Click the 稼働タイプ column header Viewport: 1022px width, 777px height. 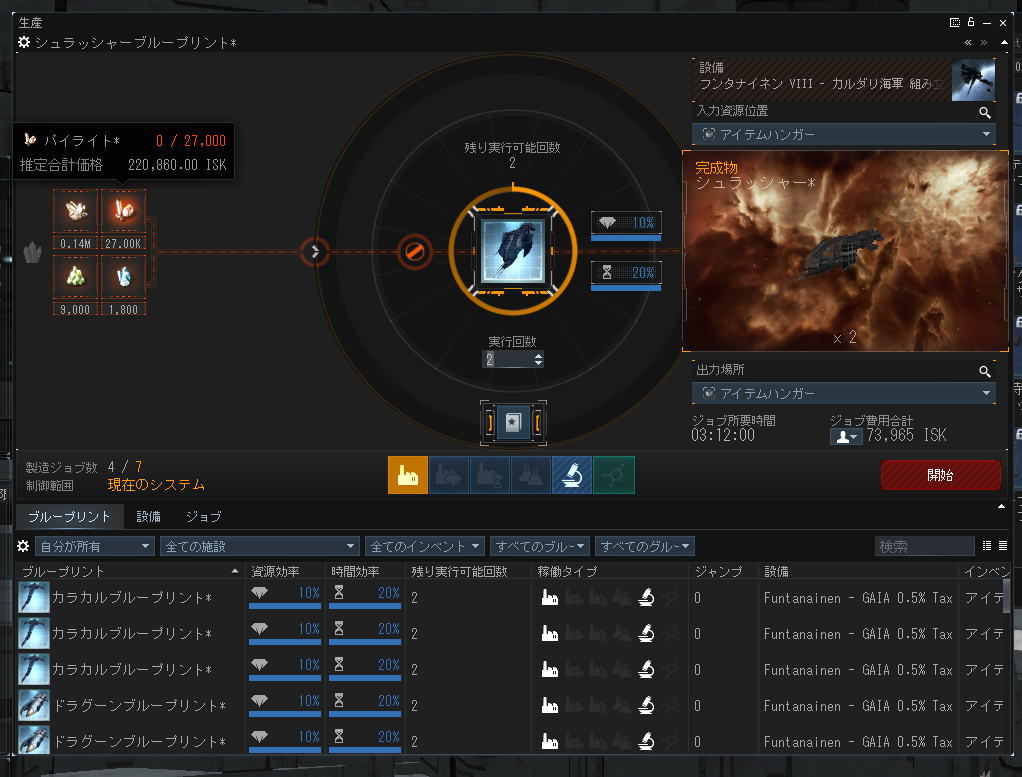[x=610, y=571]
